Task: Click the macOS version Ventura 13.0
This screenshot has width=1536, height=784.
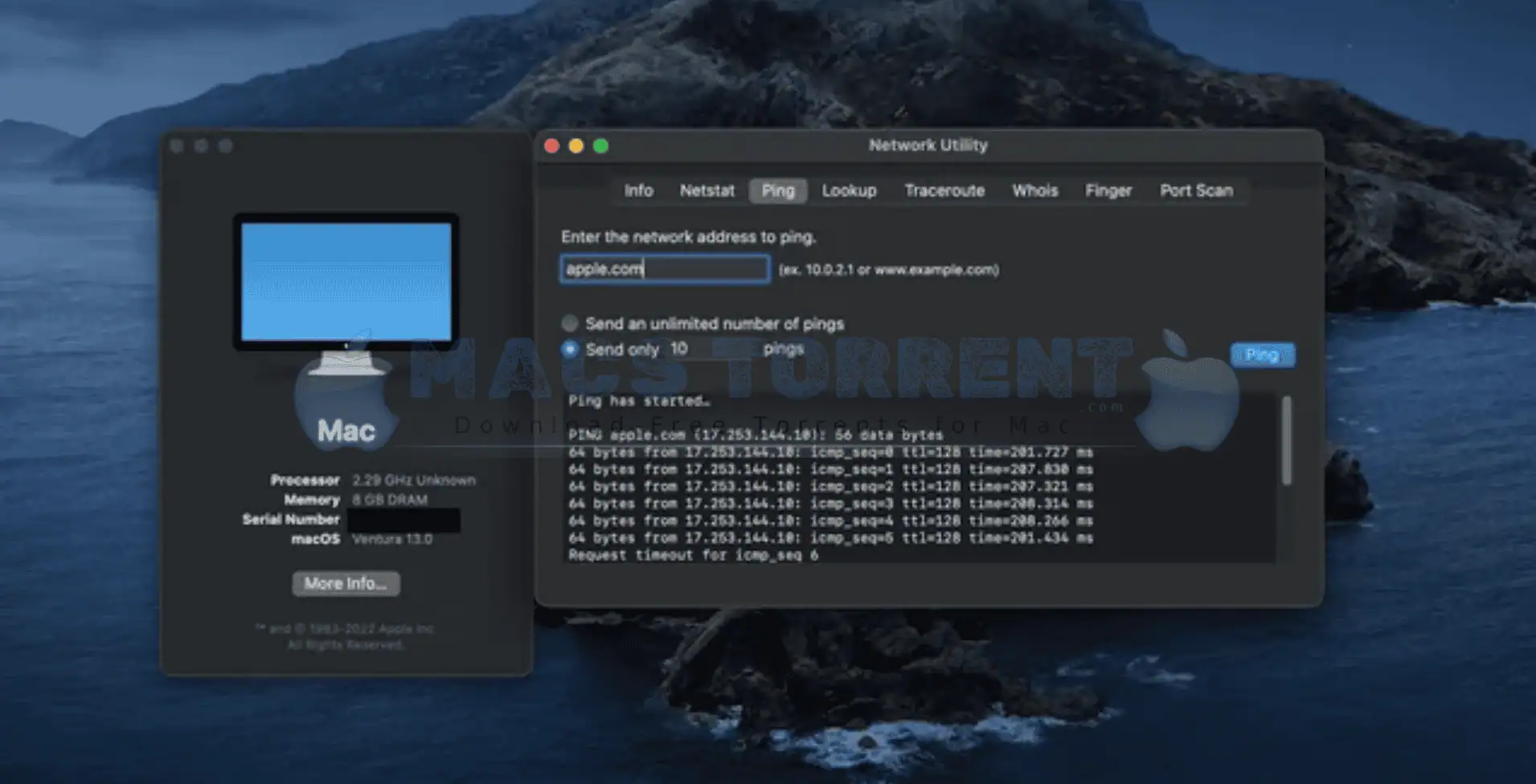Action: click(x=391, y=539)
